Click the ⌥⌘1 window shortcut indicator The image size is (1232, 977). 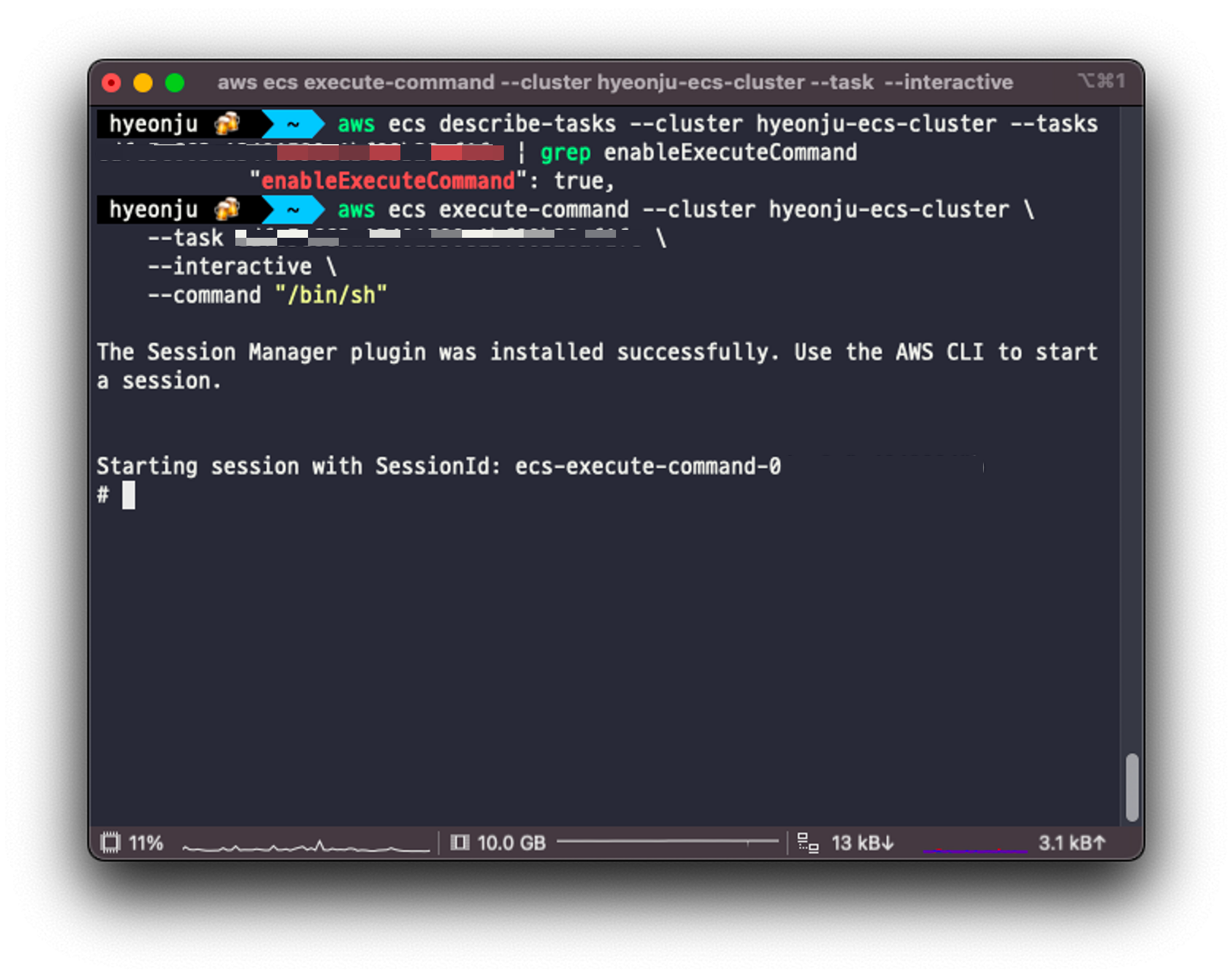(1101, 81)
